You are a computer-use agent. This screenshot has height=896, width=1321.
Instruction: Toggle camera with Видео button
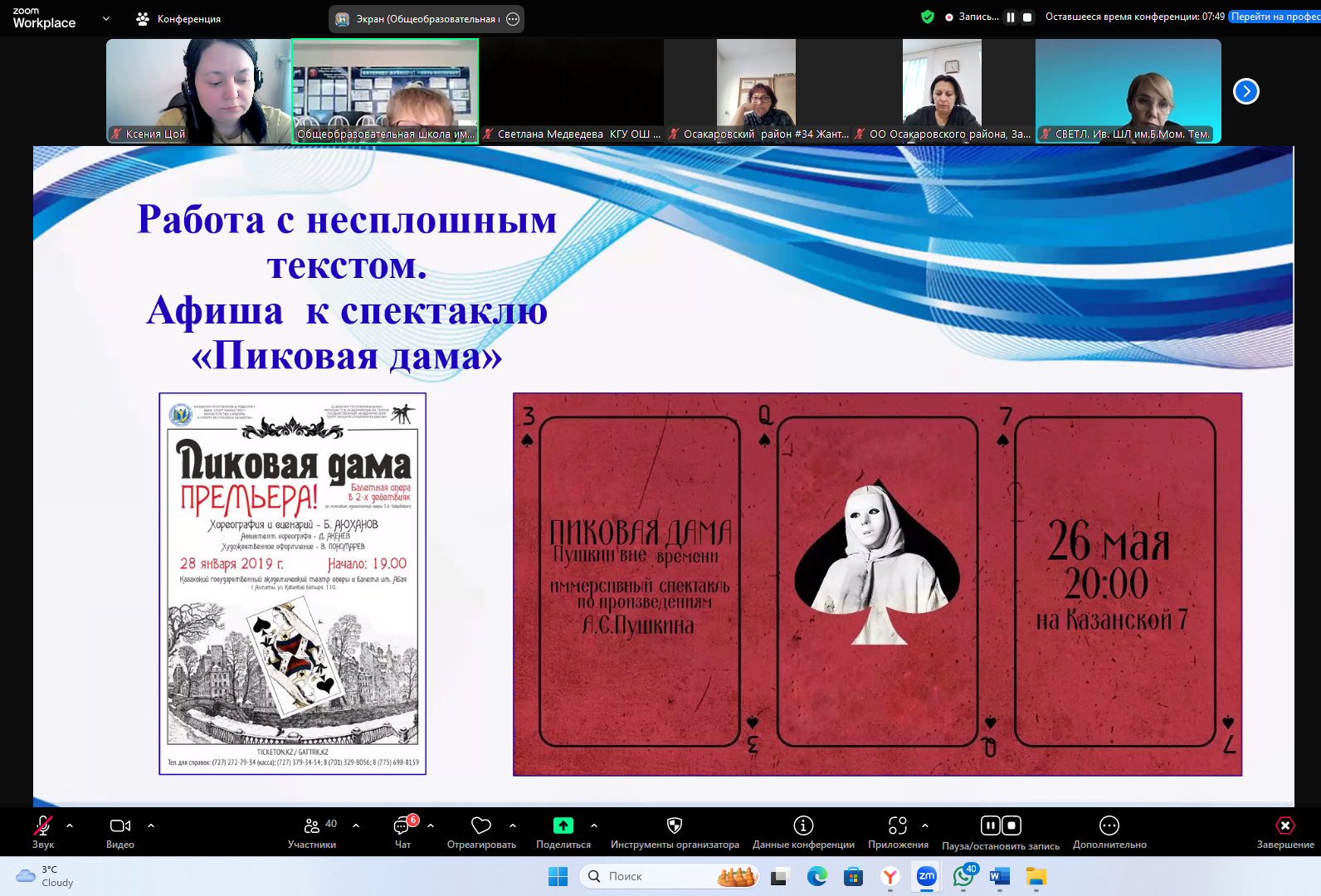point(120,826)
